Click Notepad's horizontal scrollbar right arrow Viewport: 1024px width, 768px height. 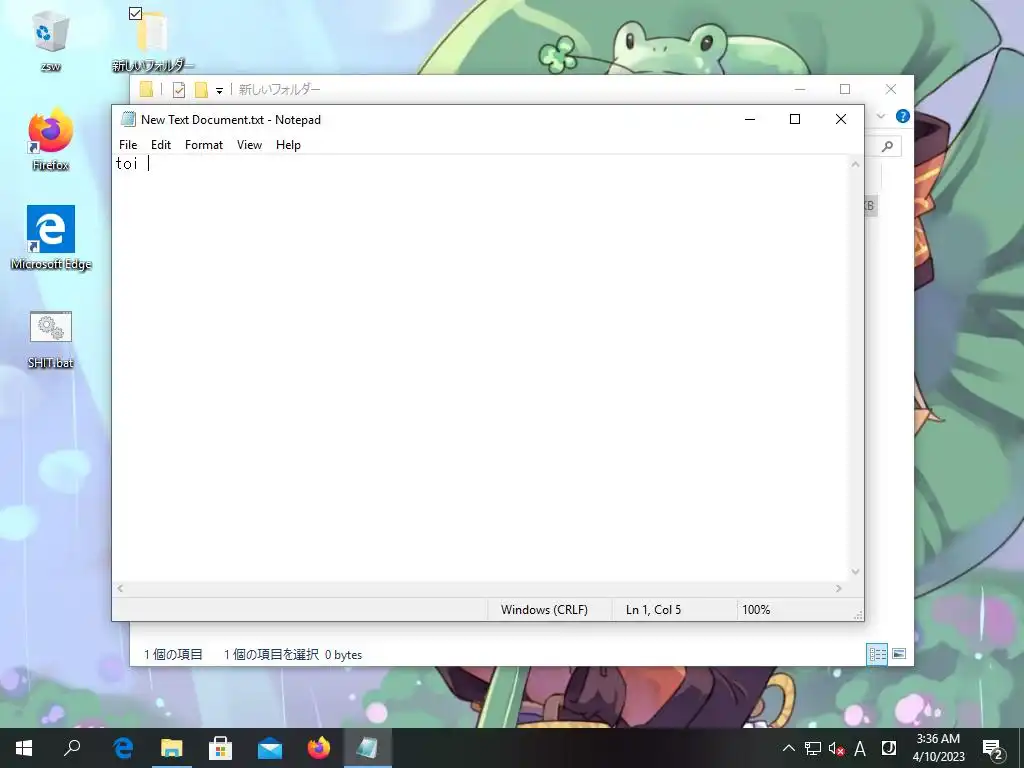pos(839,588)
